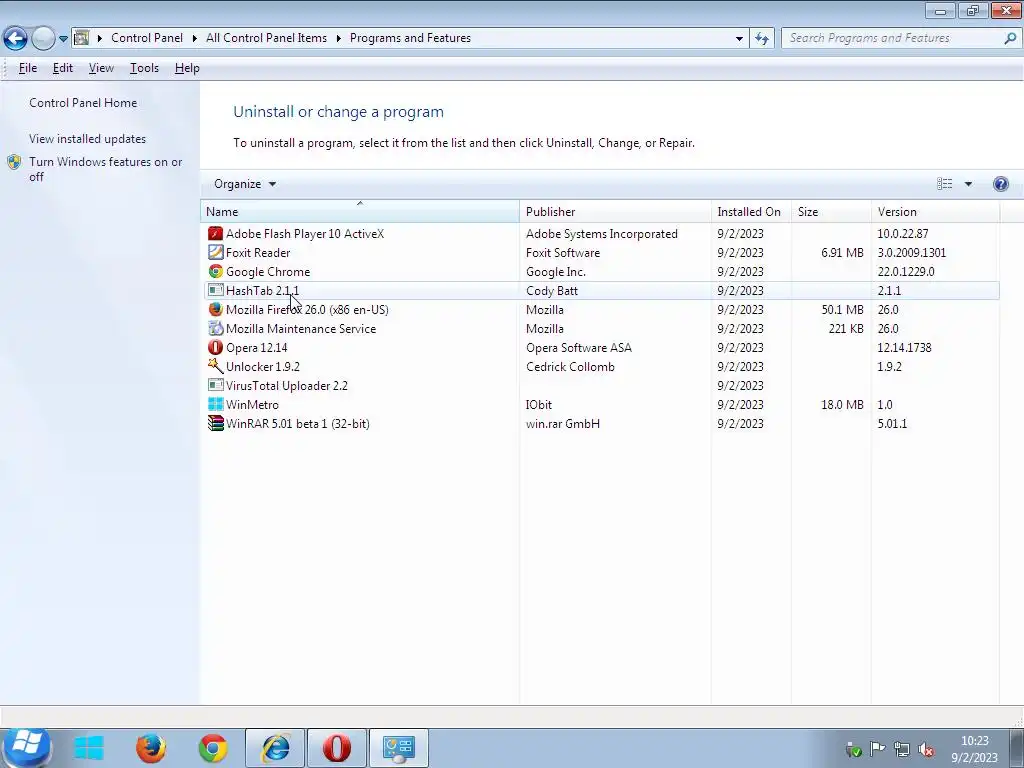Open the Tools menu
The image size is (1024, 768).
click(x=144, y=68)
